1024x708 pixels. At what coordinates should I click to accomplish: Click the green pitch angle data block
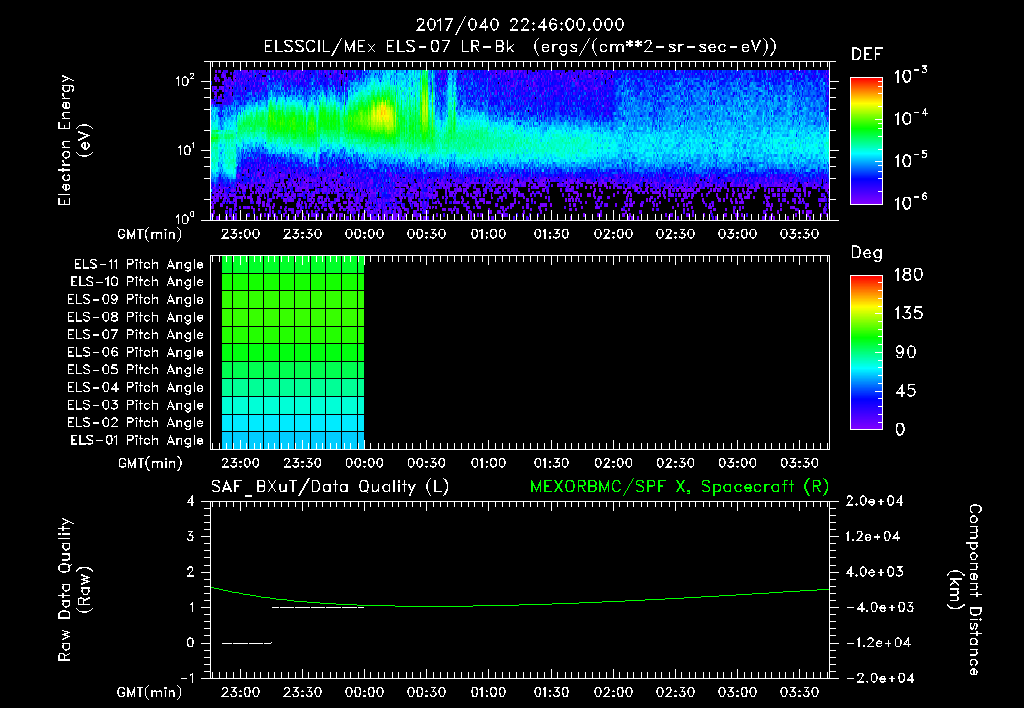click(x=293, y=352)
